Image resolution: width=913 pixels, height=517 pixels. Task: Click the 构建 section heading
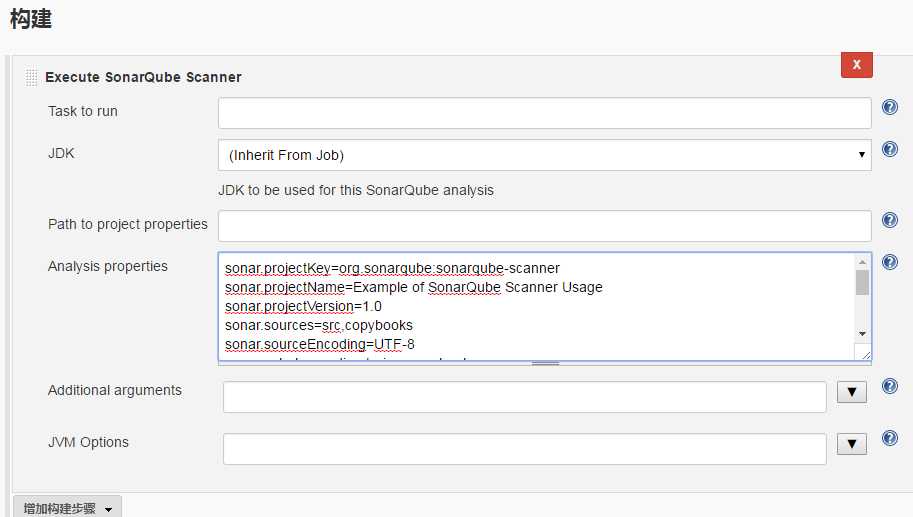click(31, 19)
